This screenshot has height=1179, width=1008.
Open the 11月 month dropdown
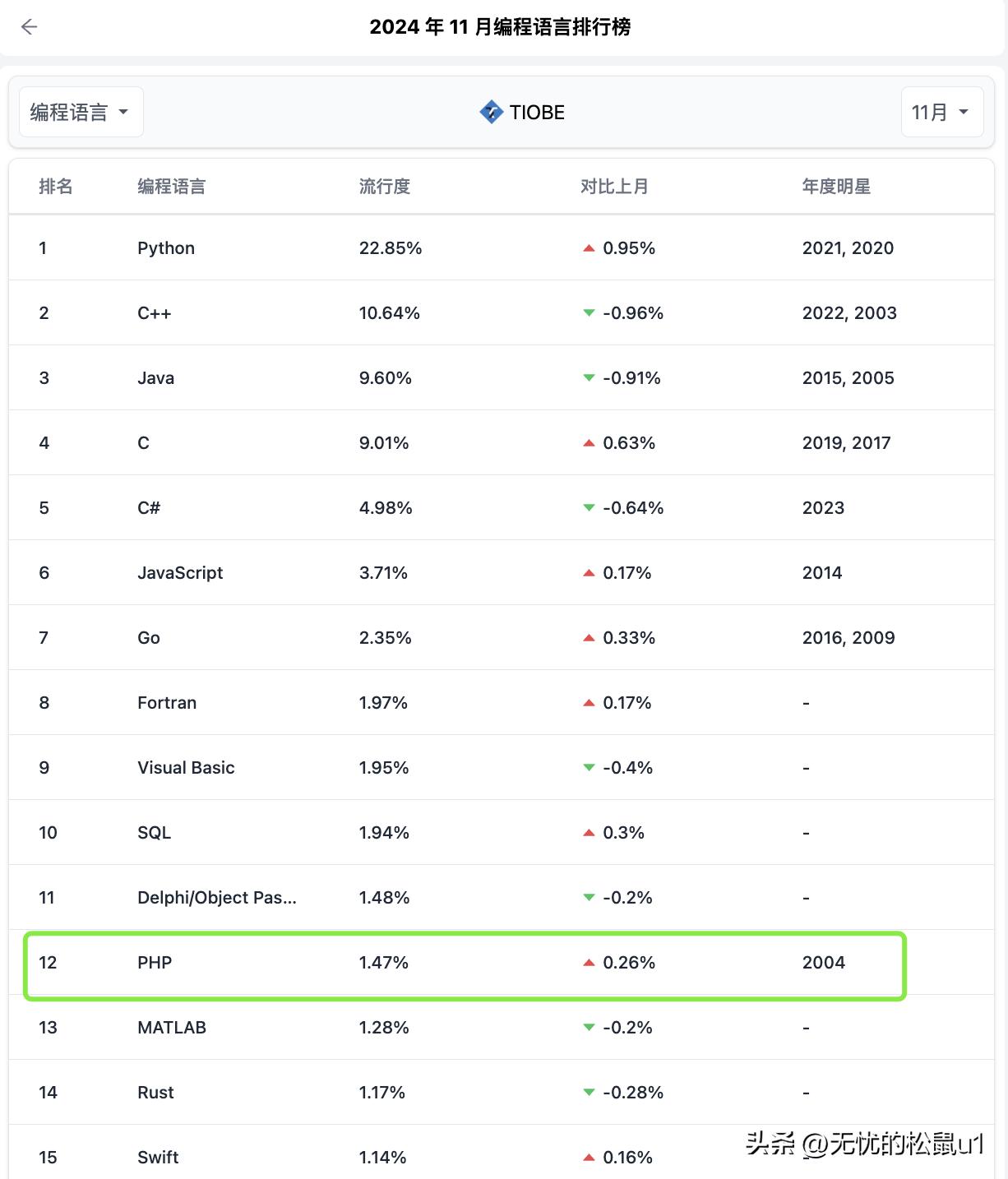[x=942, y=112]
